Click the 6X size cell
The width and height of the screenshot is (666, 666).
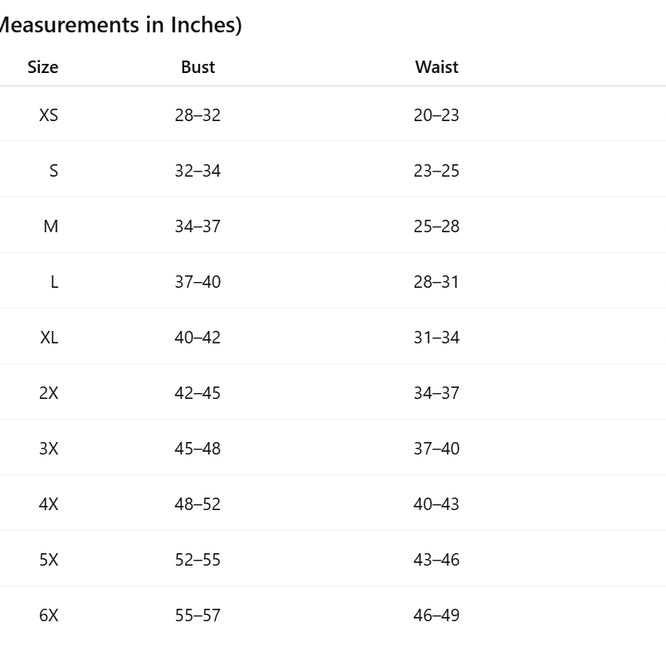[49, 616]
